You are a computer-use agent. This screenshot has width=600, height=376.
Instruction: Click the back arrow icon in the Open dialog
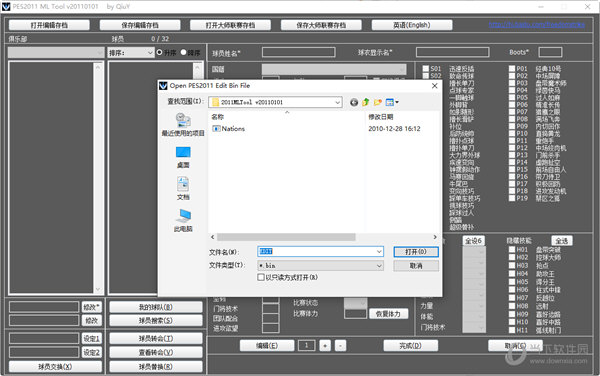[x=354, y=102]
